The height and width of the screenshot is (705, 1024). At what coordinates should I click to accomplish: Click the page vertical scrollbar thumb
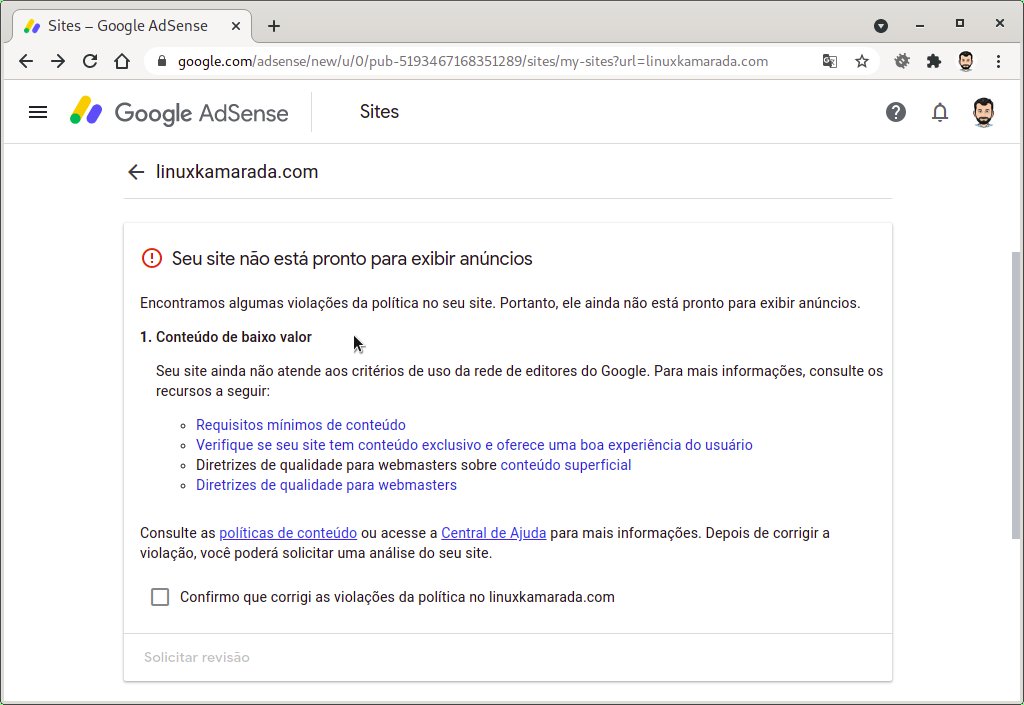(x=1016, y=395)
